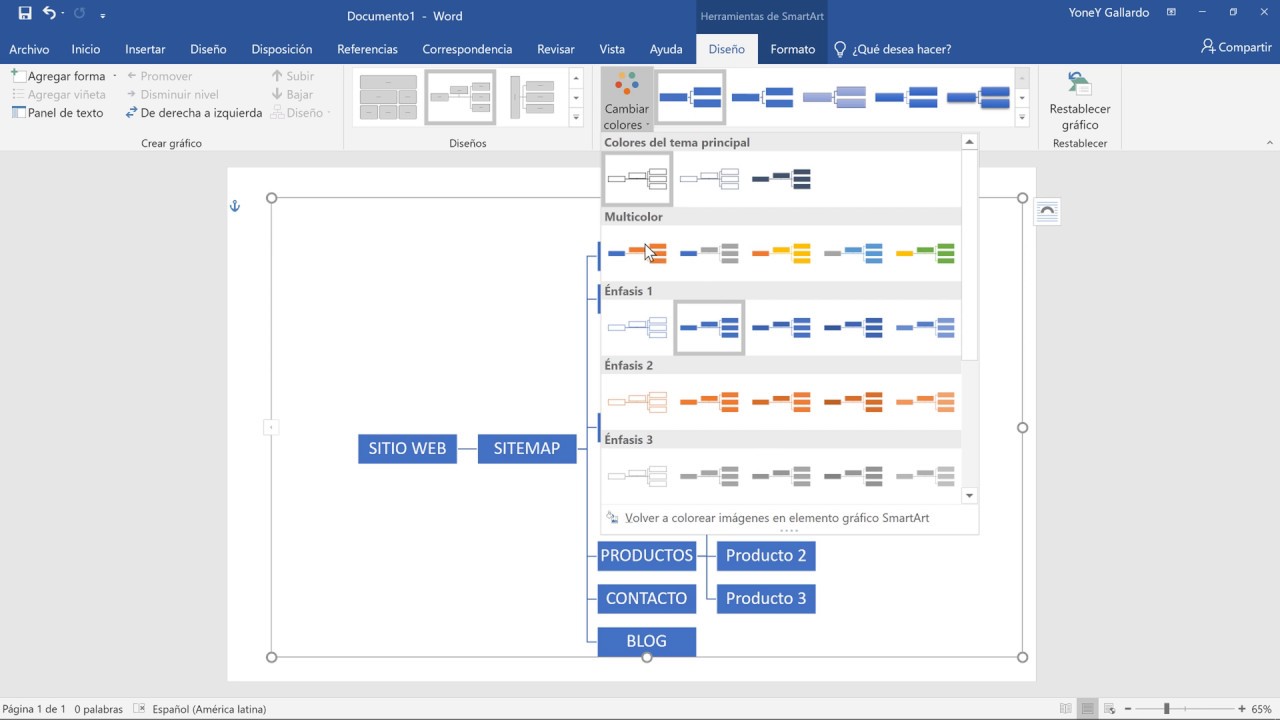Select the first gray Énfasis 3 outline option
This screenshot has height=720, width=1280.
(638, 475)
